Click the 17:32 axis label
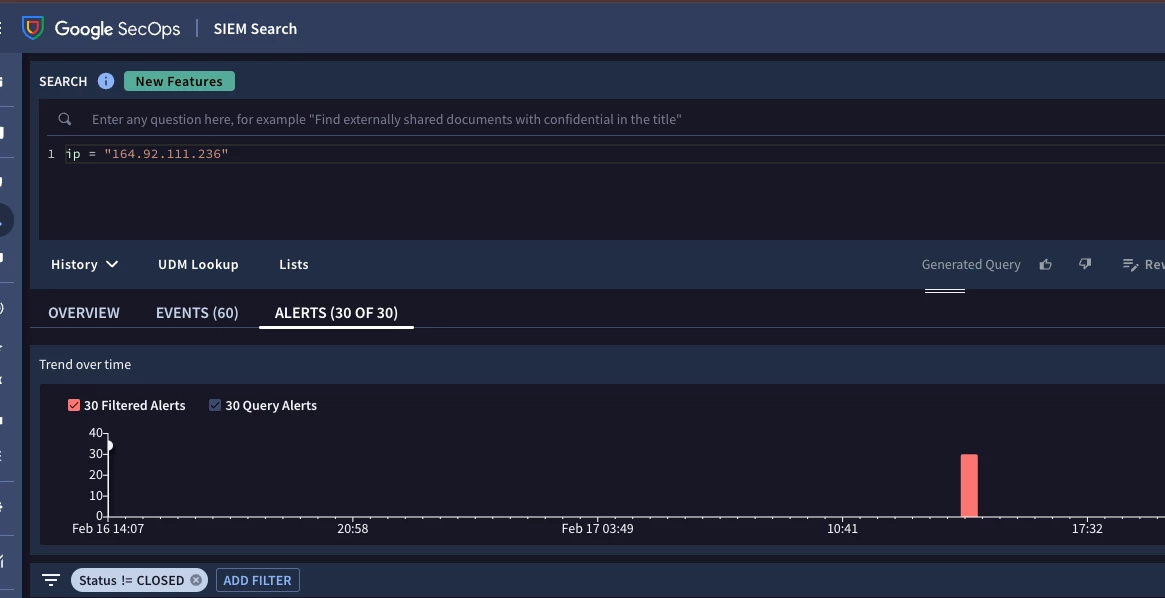The height and width of the screenshot is (598, 1165). point(1087,529)
